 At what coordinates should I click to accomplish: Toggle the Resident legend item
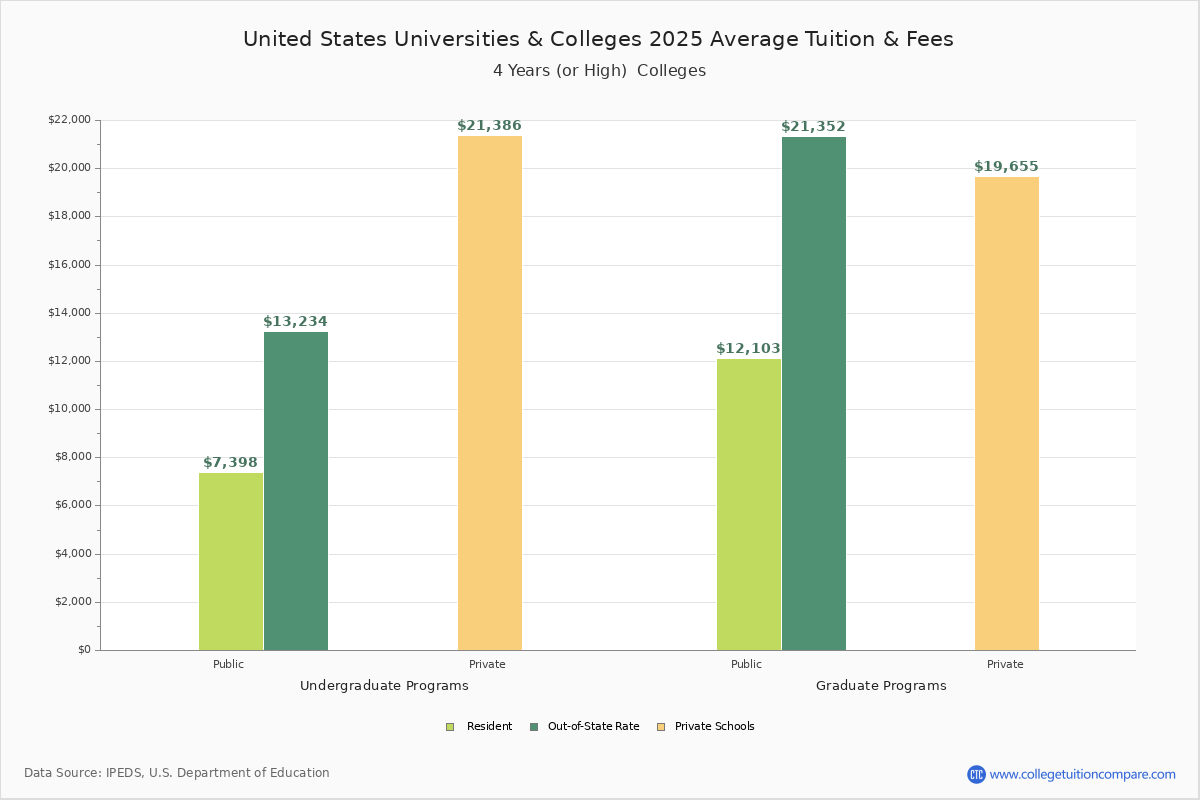tap(489, 726)
